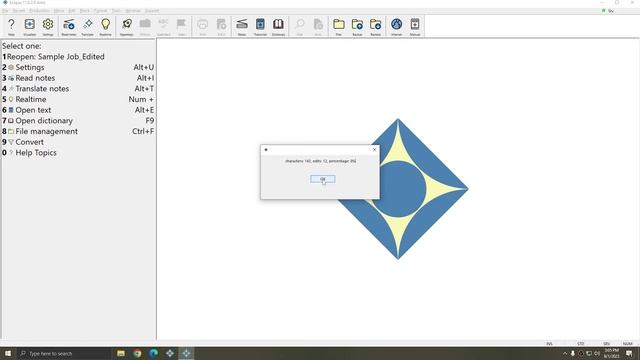This screenshot has width=640, height=360.
Task: Click the greyed-out Print toolbar icon
Action: point(202,27)
